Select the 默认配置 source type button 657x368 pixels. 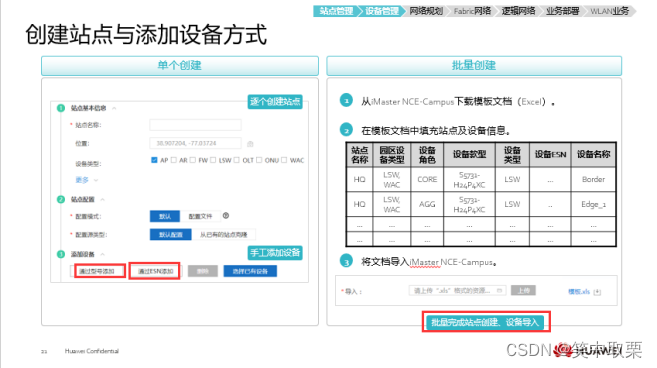pos(171,234)
